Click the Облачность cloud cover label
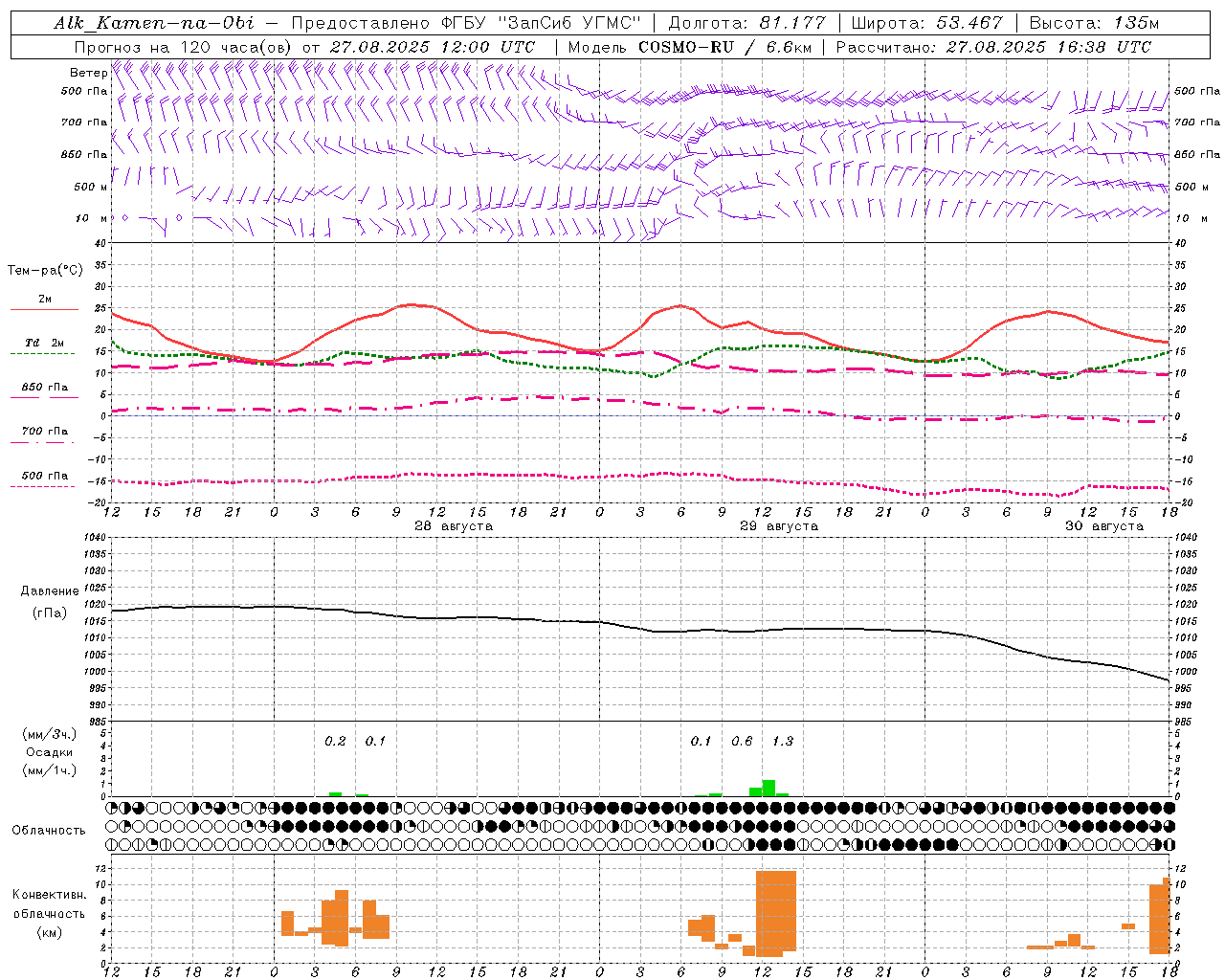This screenshot has height=980, width=1225. [x=49, y=831]
